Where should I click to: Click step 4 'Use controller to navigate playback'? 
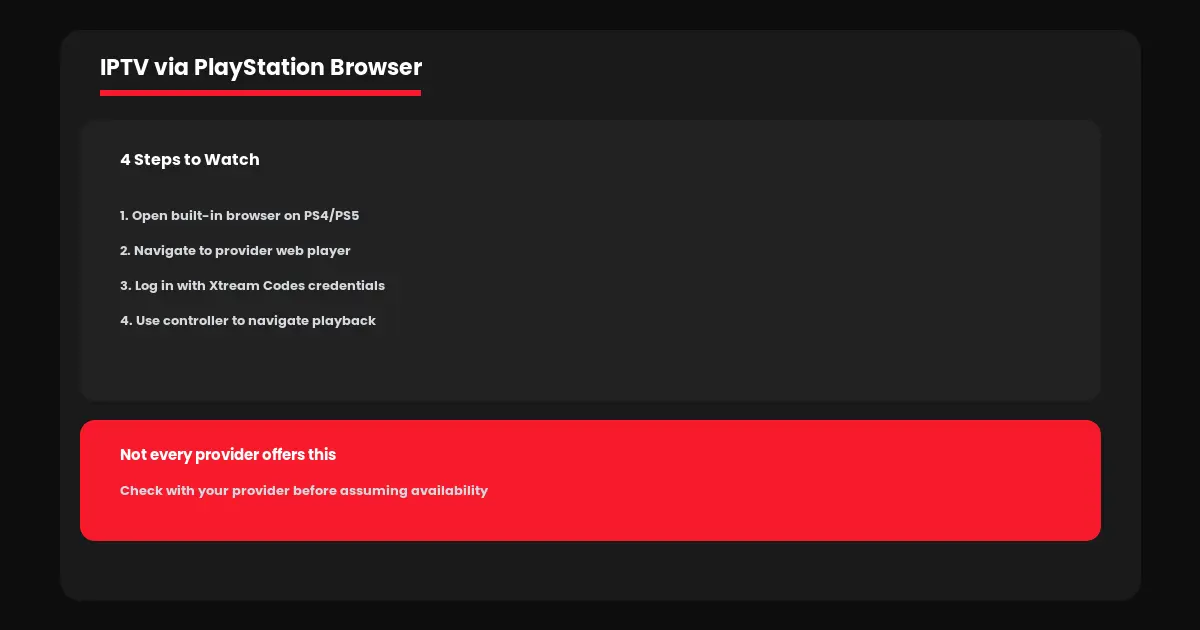pos(248,320)
